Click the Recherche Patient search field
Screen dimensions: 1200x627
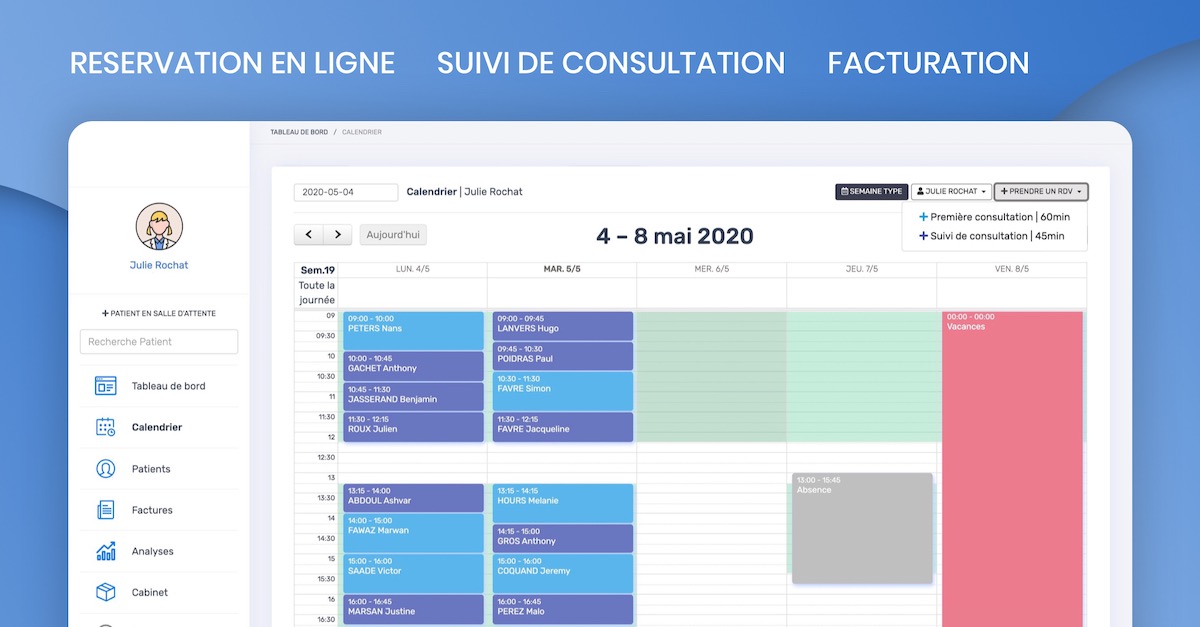pyautogui.click(x=159, y=342)
